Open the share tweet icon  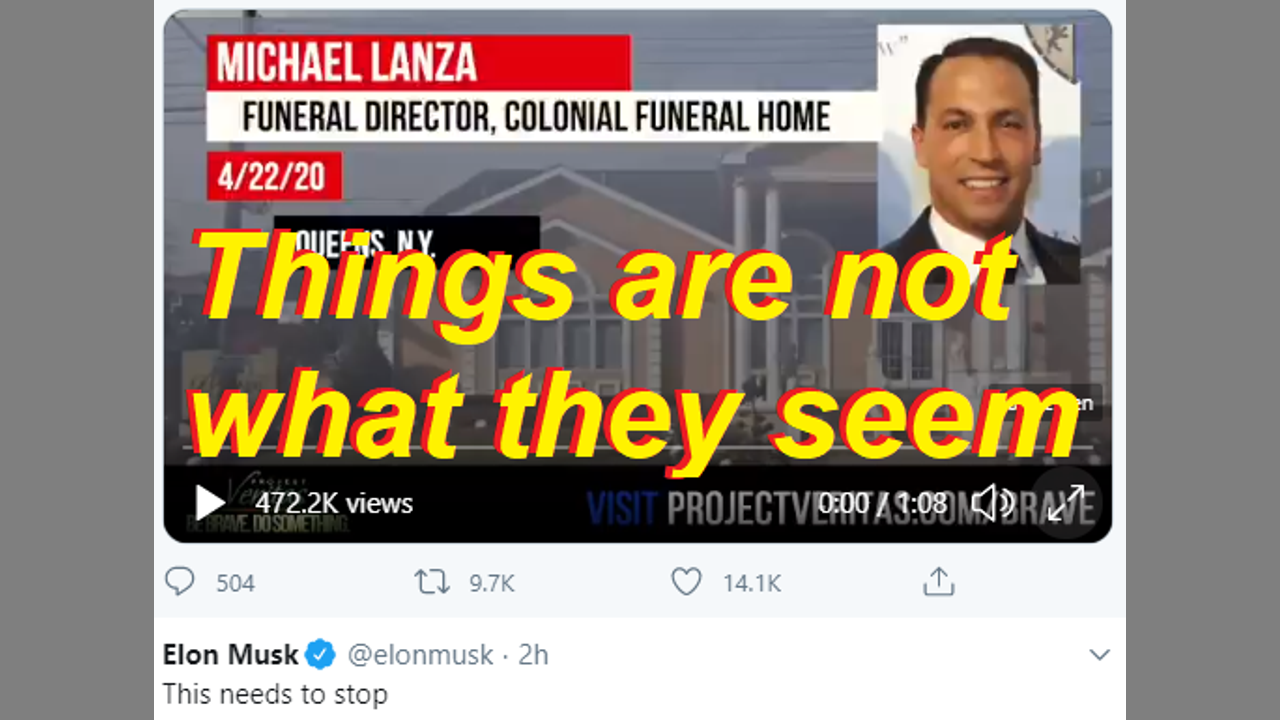click(938, 582)
